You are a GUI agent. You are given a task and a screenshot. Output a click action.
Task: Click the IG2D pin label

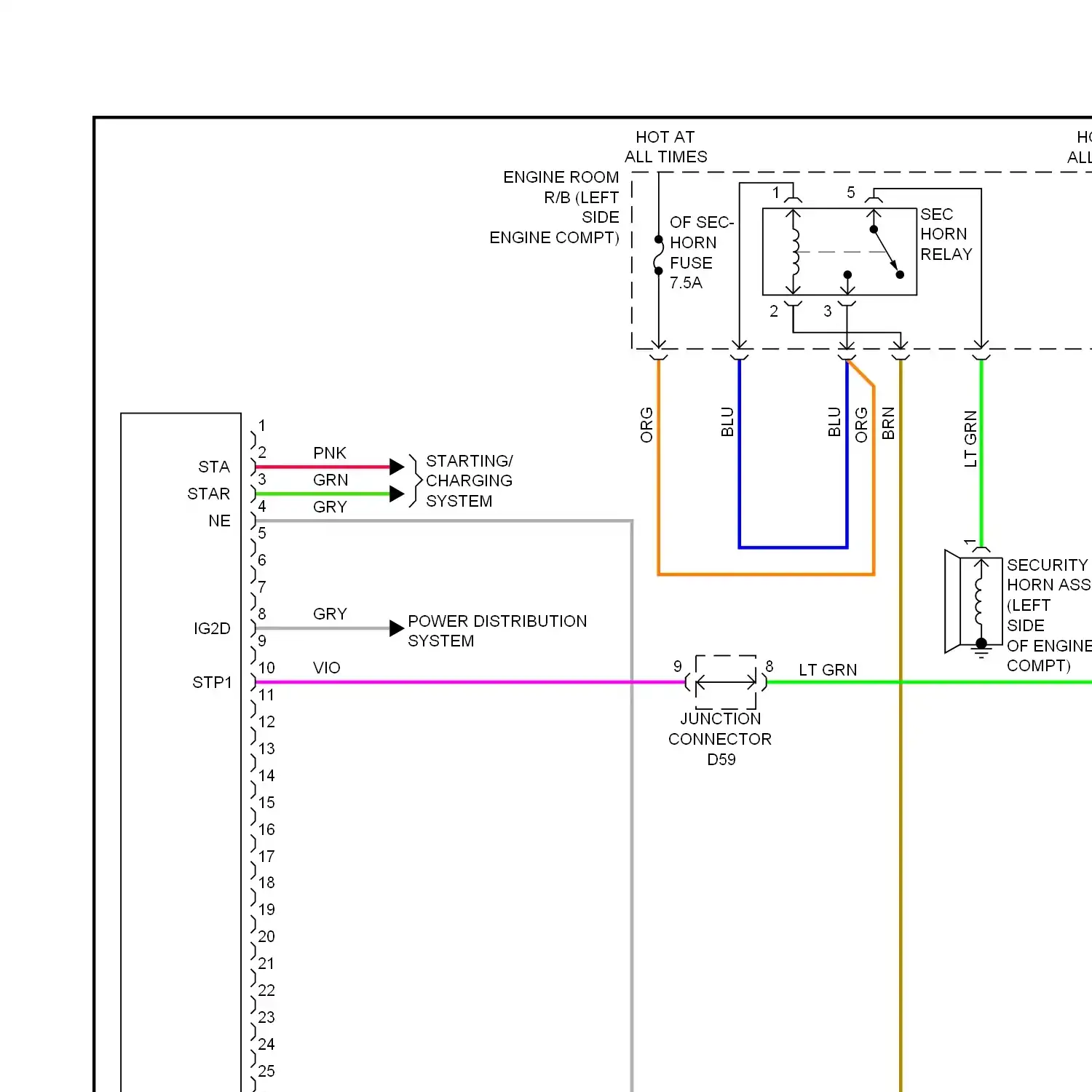point(212,628)
